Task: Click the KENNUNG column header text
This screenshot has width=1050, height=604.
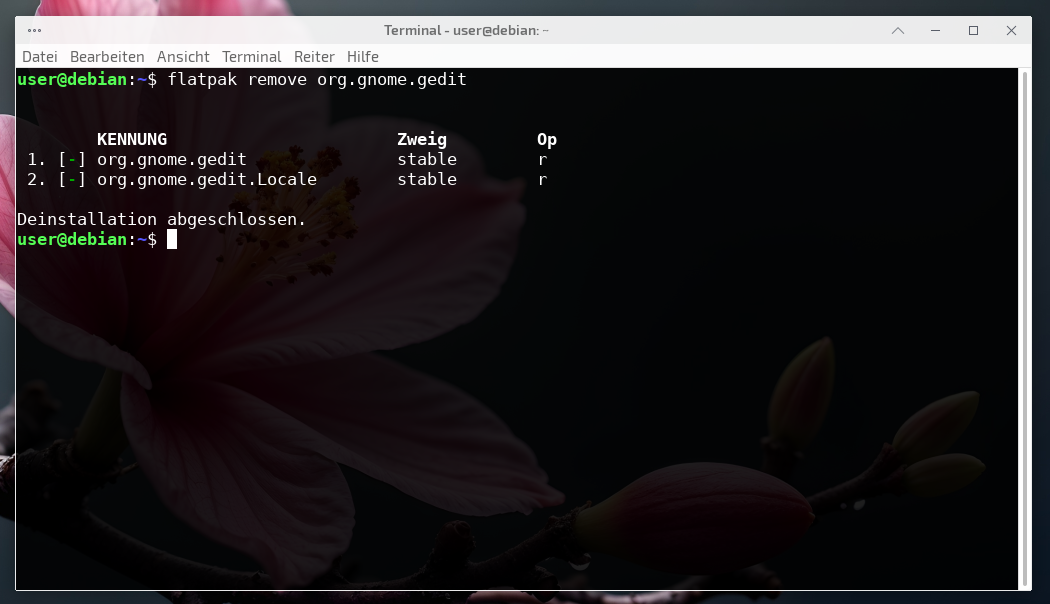Action: (x=132, y=140)
